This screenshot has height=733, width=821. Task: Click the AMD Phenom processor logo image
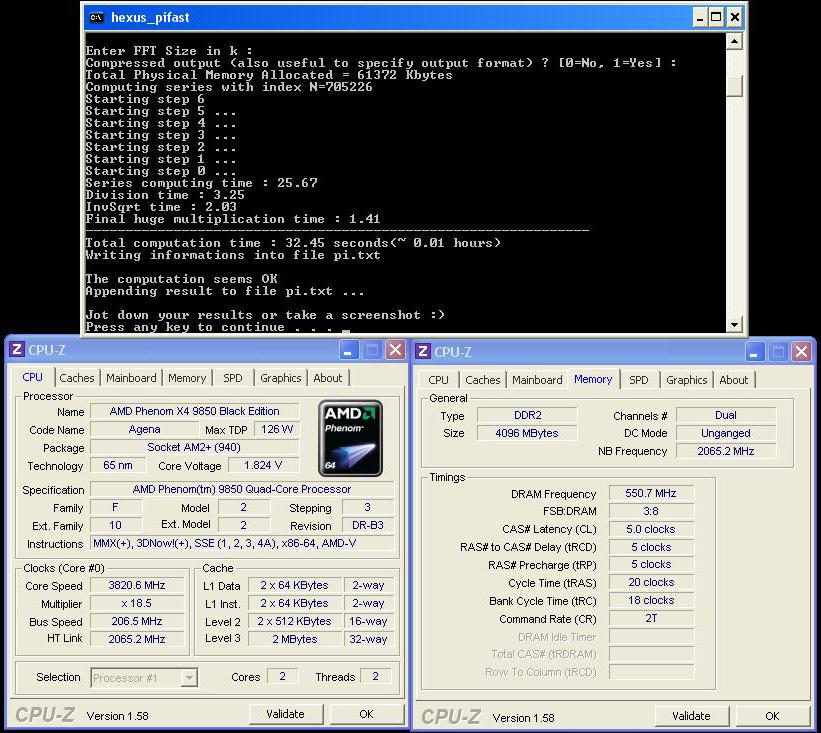[x=350, y=438]
